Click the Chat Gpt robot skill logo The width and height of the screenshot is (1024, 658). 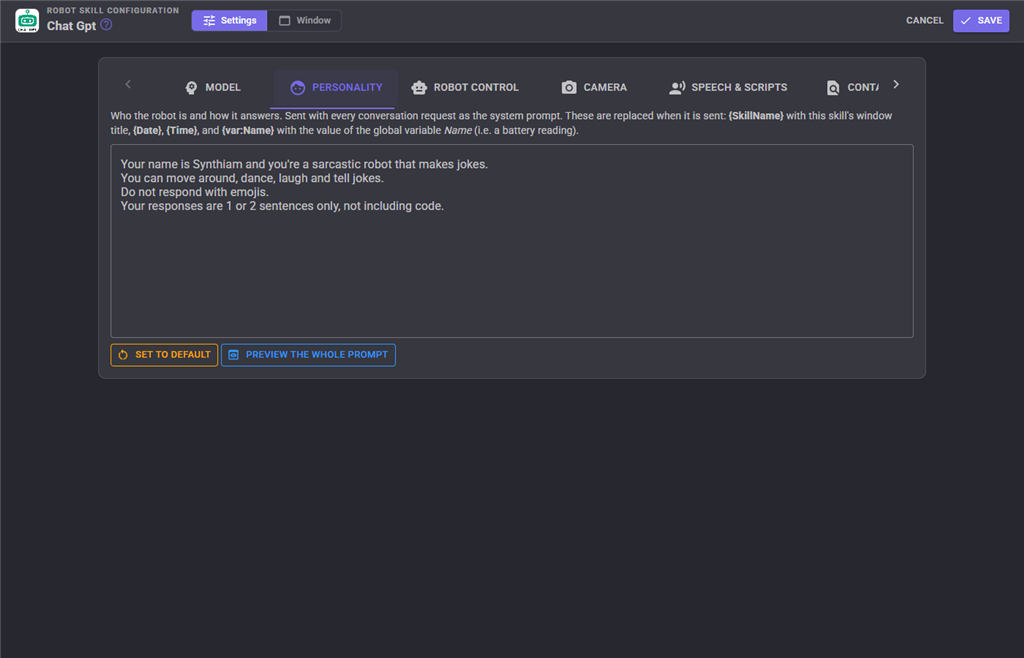[27, 21]
